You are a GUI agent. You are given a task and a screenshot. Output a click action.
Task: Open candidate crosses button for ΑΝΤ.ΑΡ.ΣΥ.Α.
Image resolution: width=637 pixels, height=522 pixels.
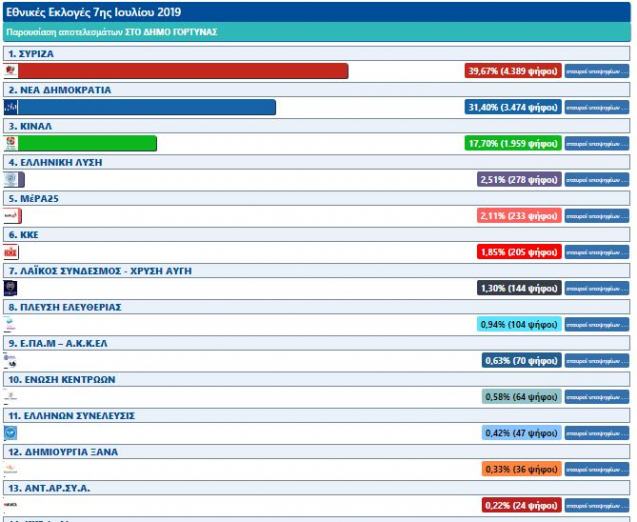pos(597,505)
